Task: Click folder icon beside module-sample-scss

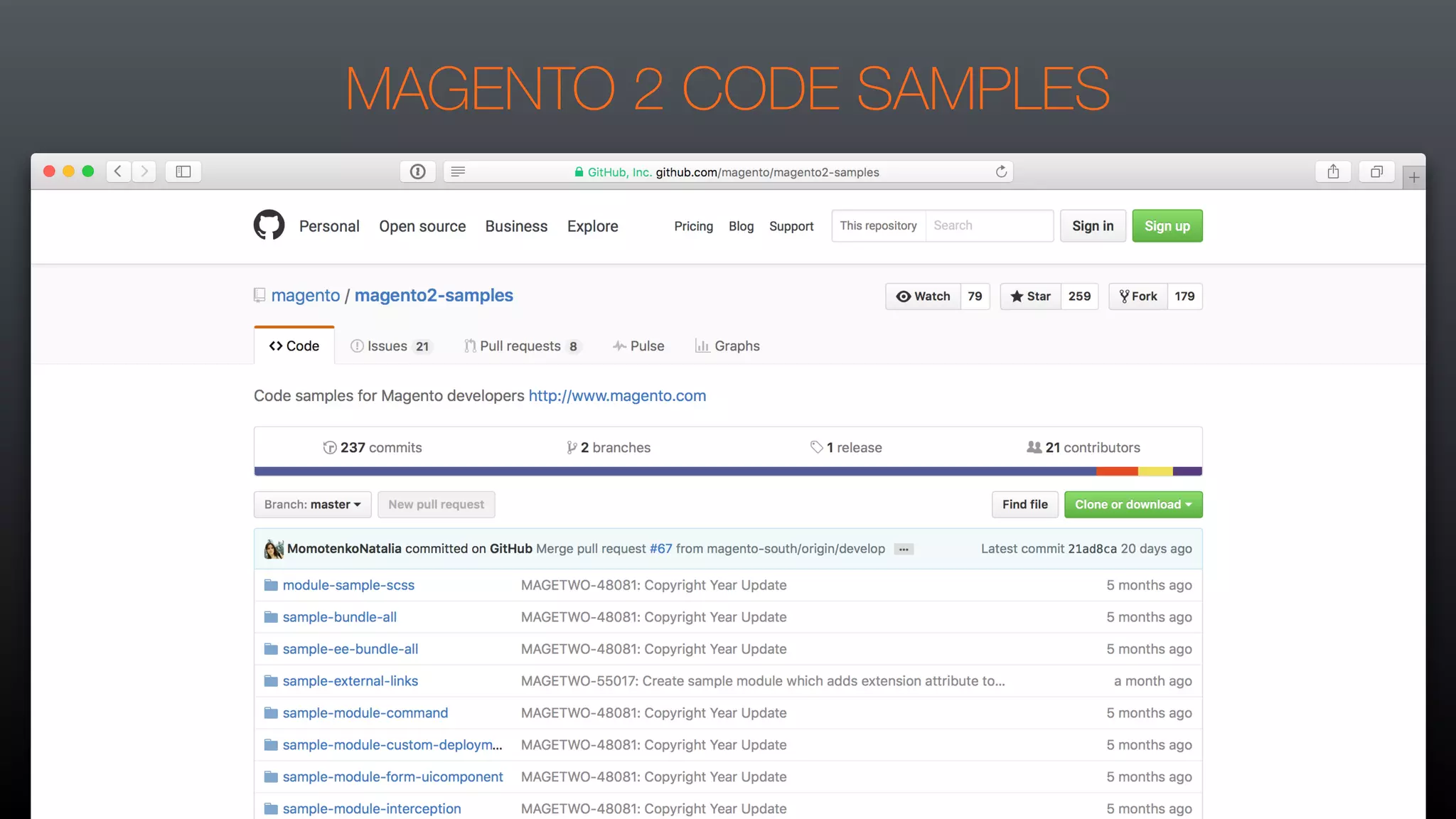Action: click(271, 585)
